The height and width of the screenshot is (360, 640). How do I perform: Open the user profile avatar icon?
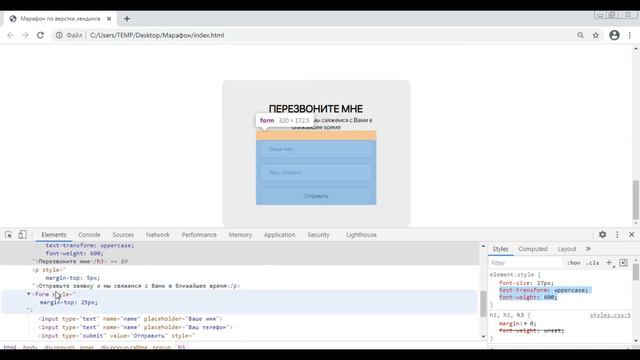pos(614,36)
